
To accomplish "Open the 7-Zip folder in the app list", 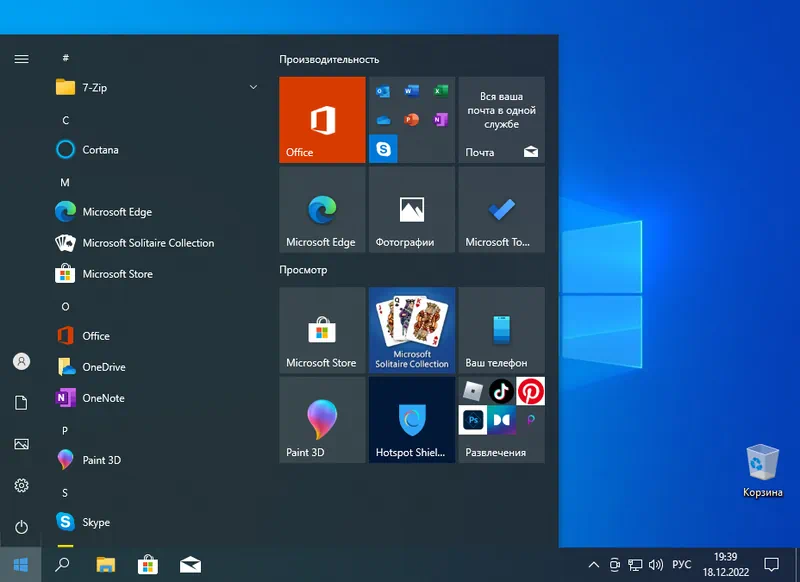I will coord(156,88).
